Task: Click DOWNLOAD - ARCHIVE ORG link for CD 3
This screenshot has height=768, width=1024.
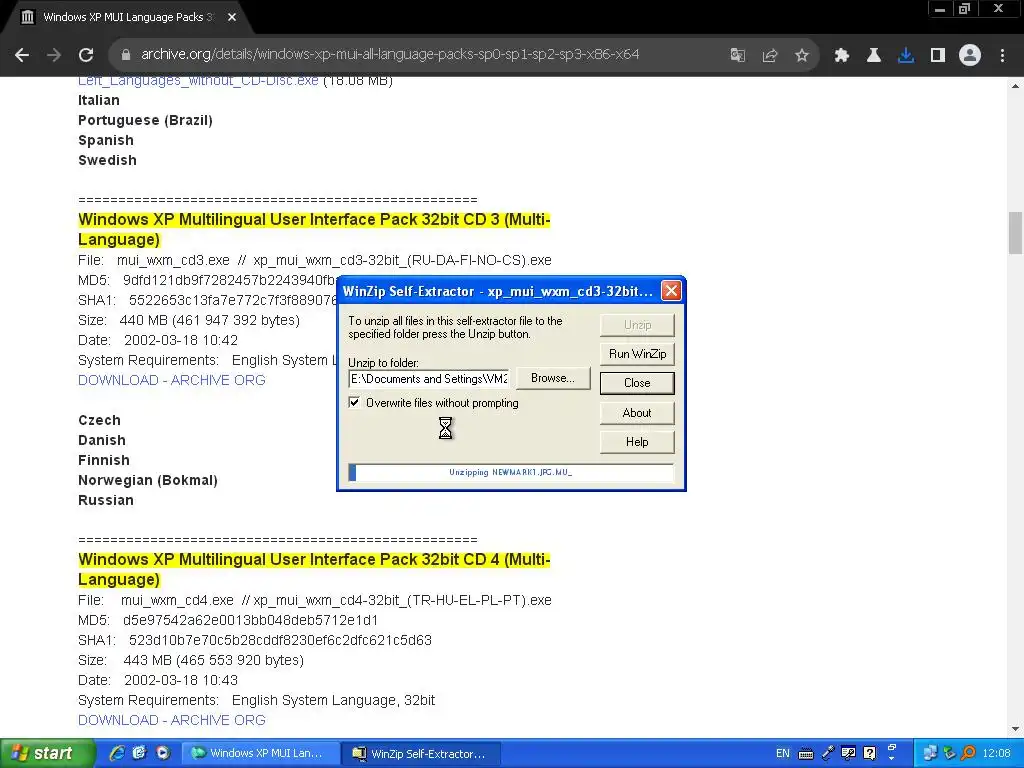Action: (172, 380)
